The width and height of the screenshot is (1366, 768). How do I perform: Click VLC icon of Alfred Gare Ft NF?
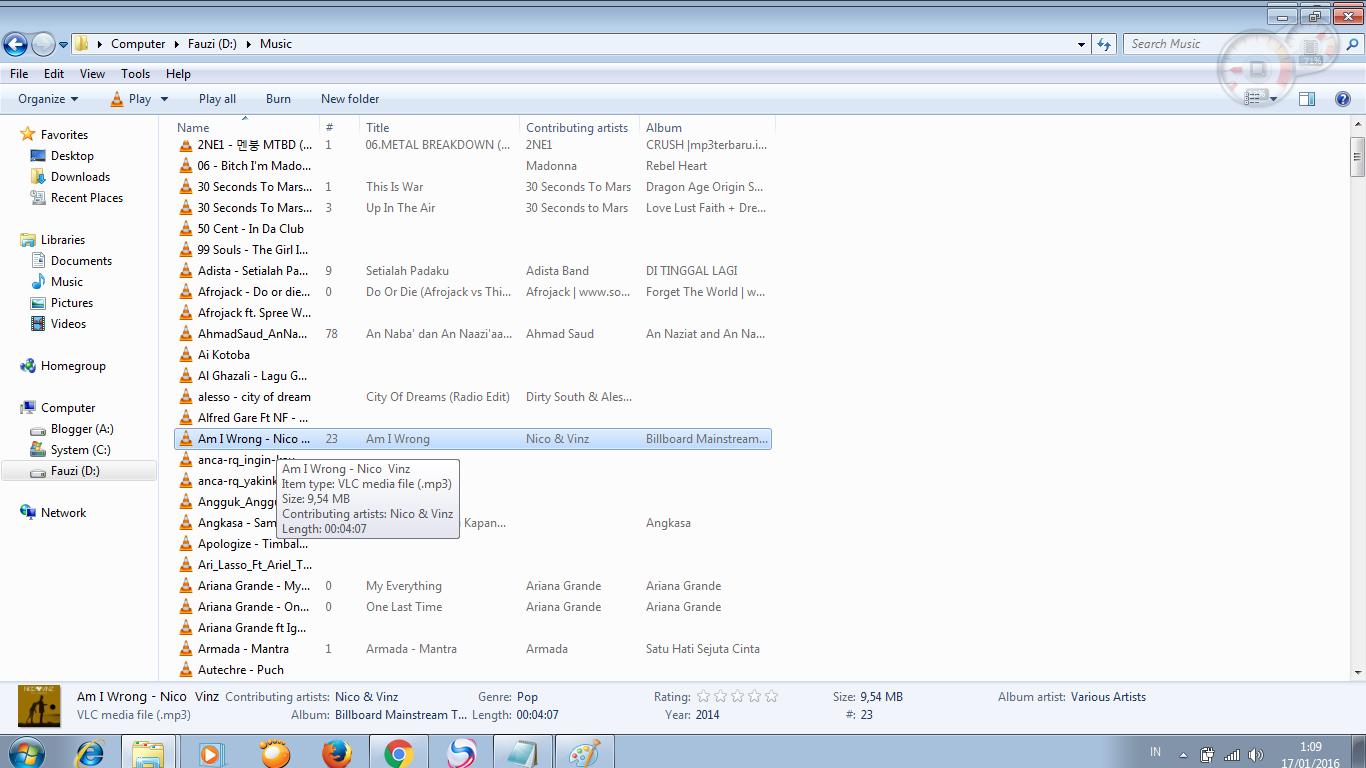[x=185, y=418]
